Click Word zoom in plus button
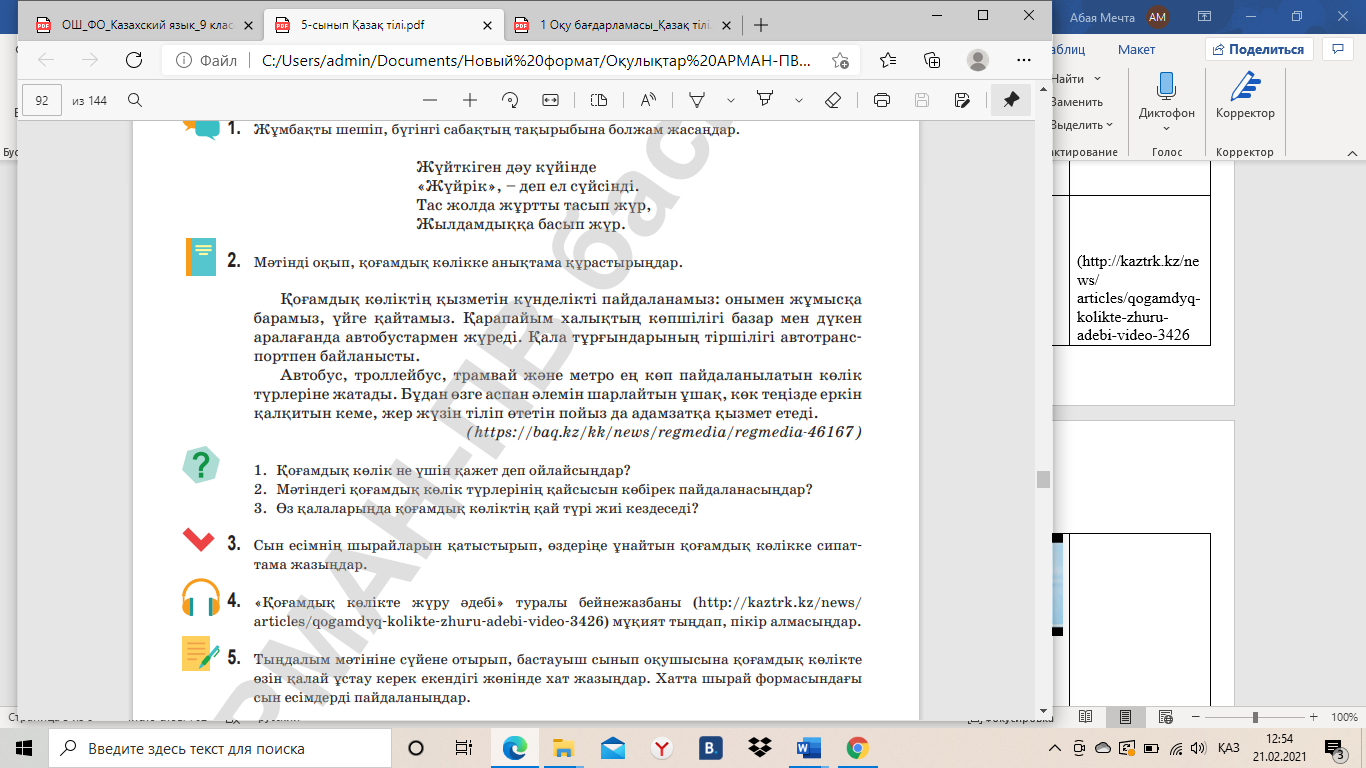The height and width of the screenshot is (768, 1366). pos(1314,717)
